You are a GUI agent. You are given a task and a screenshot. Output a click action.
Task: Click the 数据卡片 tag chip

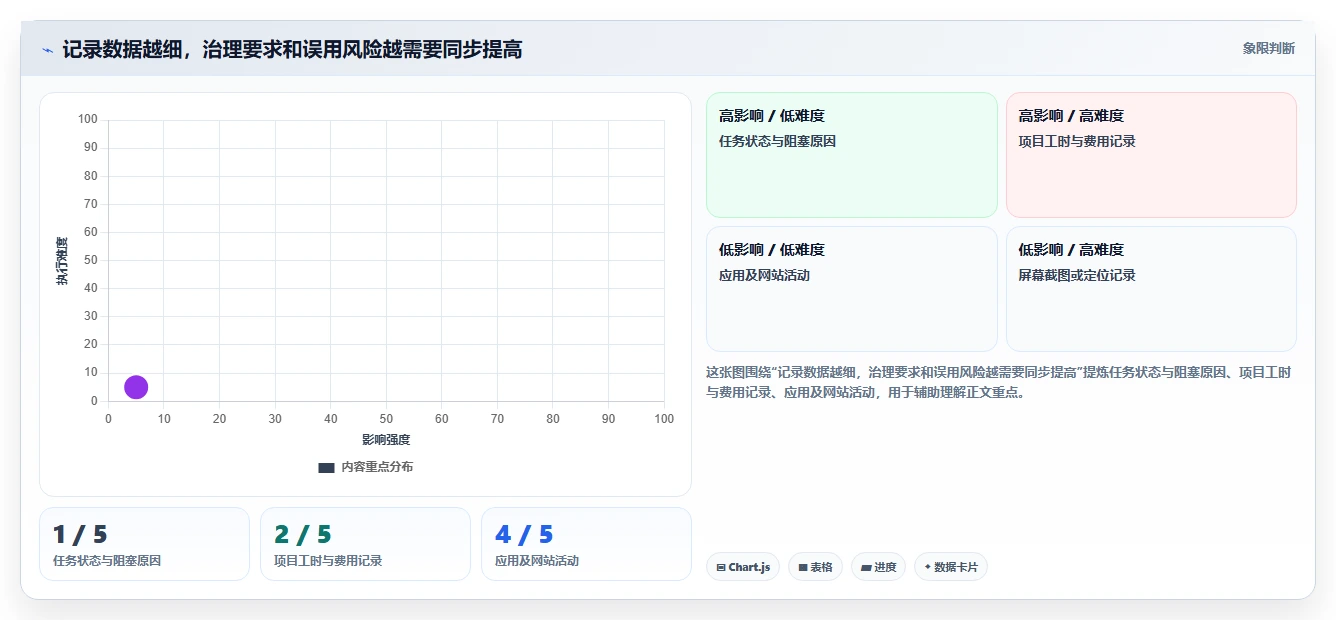tap(951, 567)
